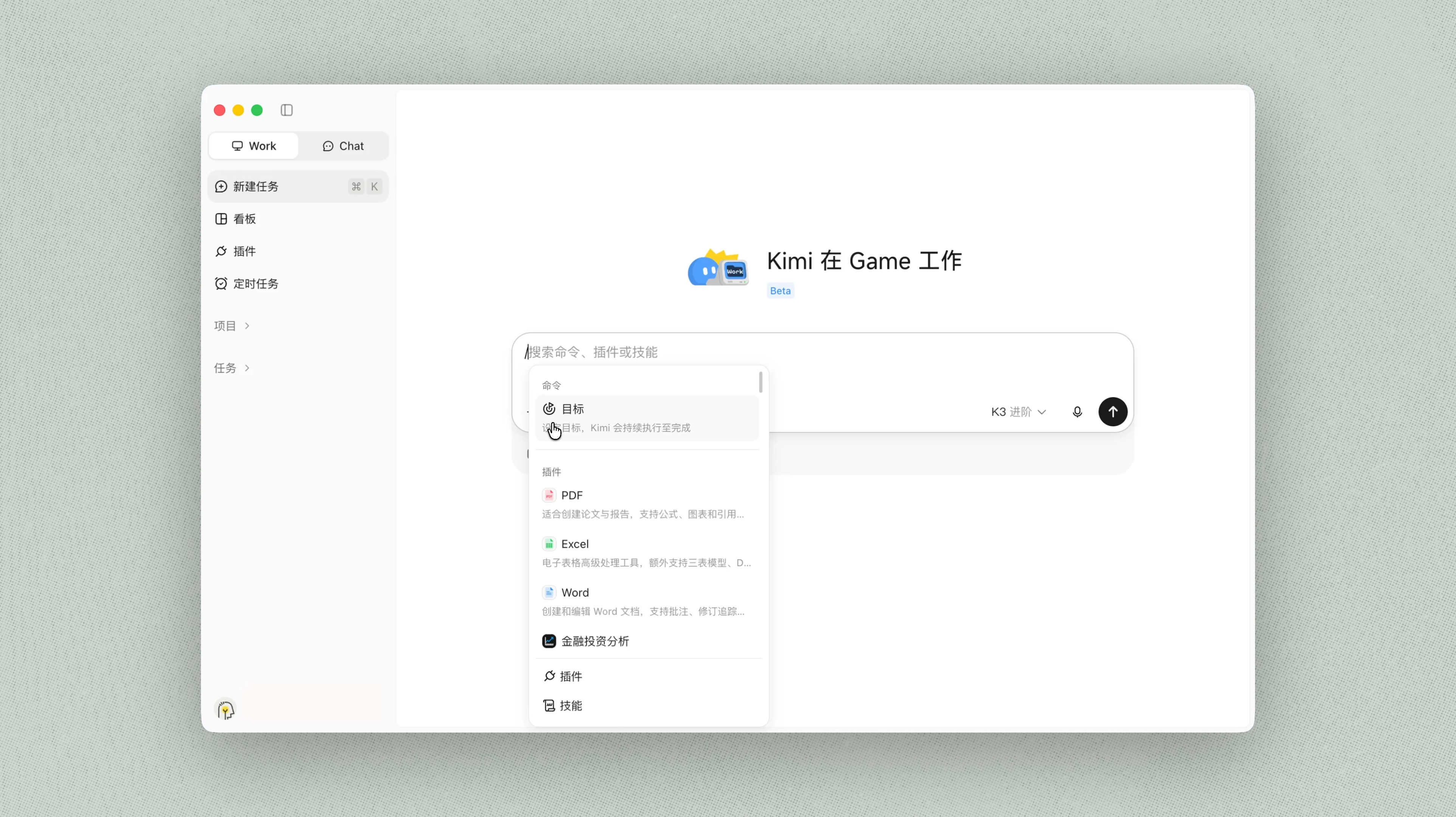The image size is (1456, 817).
Task: Click the 技能 scroll icon
Action: (549, 705)
